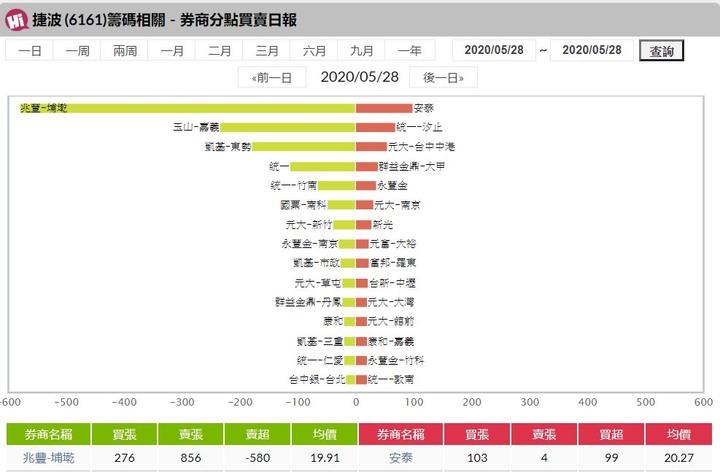This screenshot has height=472, width=720.
Task: Click the 2020/05/28 date heading
Action: 360,77
